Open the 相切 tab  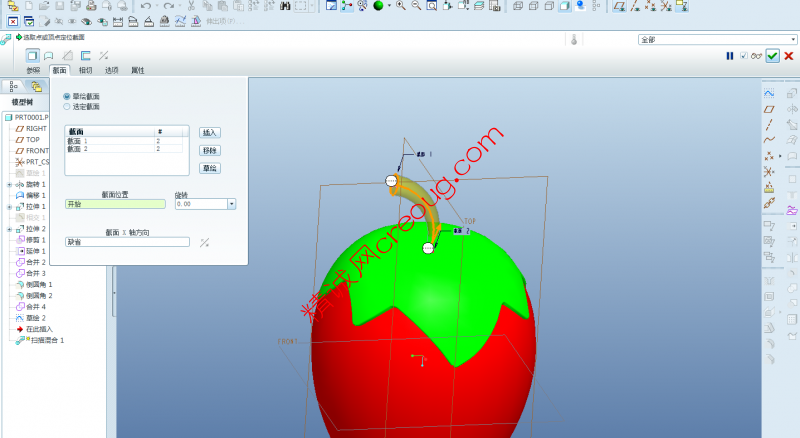click(86, 70)
